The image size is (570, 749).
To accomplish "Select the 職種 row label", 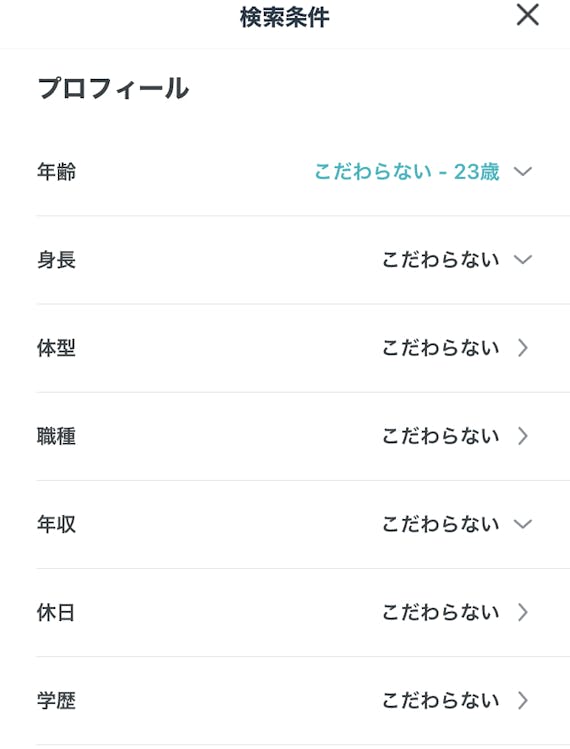I will click(56, 436).
